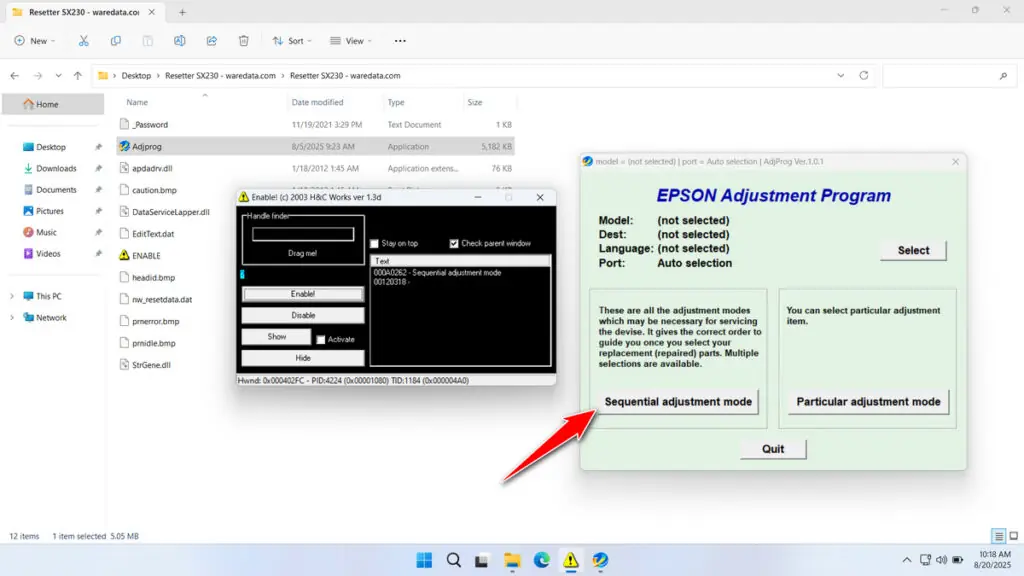The height and width of the screenshot is (576, 1024).
Task: Open the Adjustment Program from the taskbar
Action: tap(601, 560)
